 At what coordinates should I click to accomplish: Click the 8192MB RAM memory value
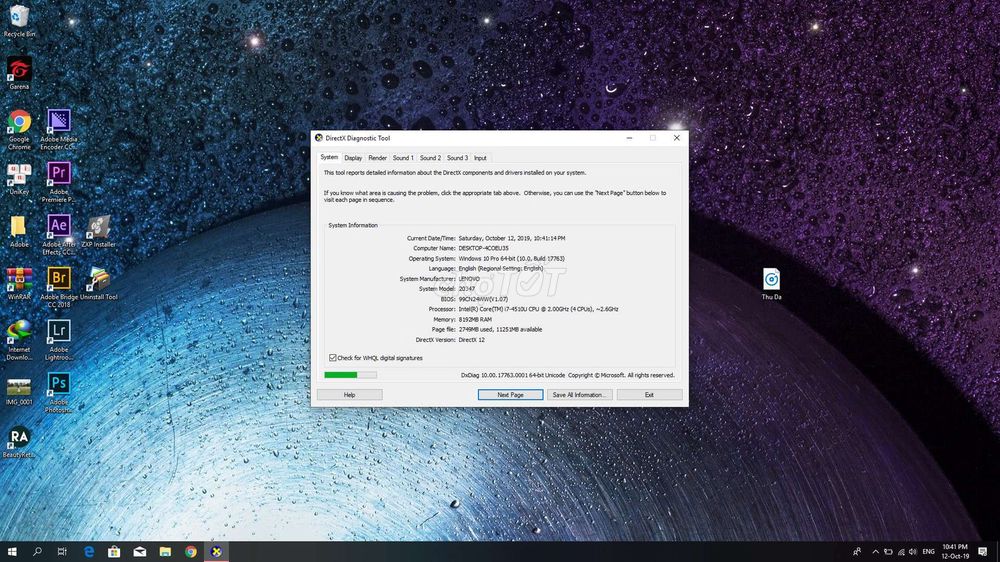pos(475,319)
